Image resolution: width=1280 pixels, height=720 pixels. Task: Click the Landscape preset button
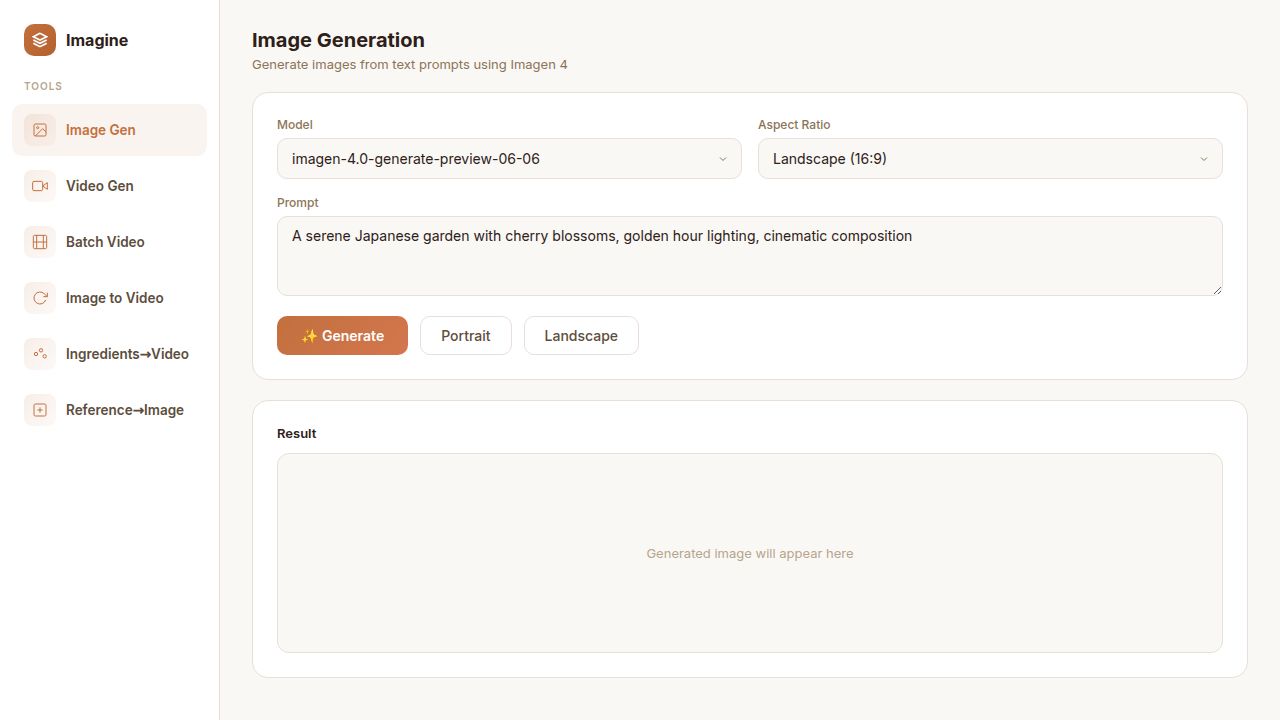581,335
